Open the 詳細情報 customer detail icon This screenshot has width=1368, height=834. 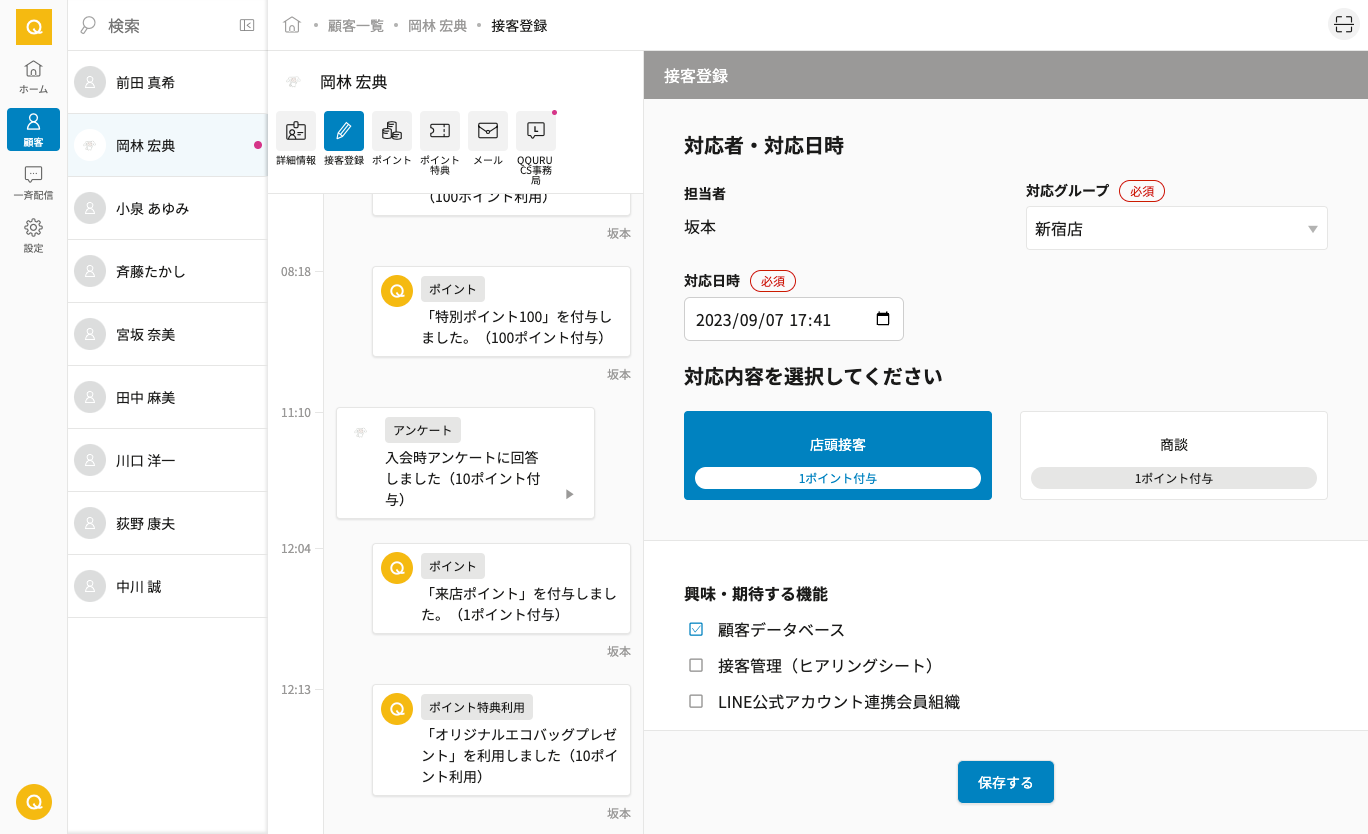tap(295, 131)
